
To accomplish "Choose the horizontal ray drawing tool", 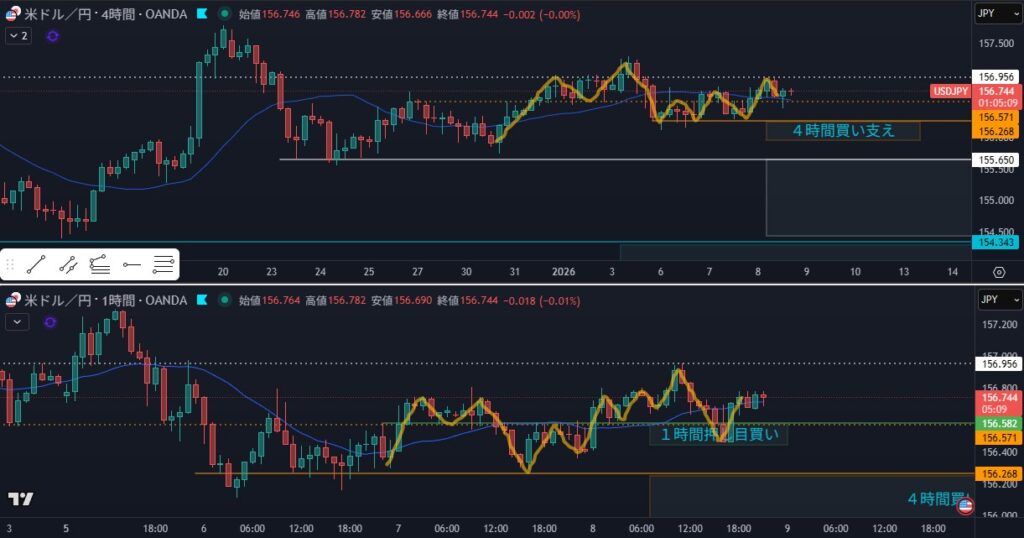I will (x=132, y=265).
